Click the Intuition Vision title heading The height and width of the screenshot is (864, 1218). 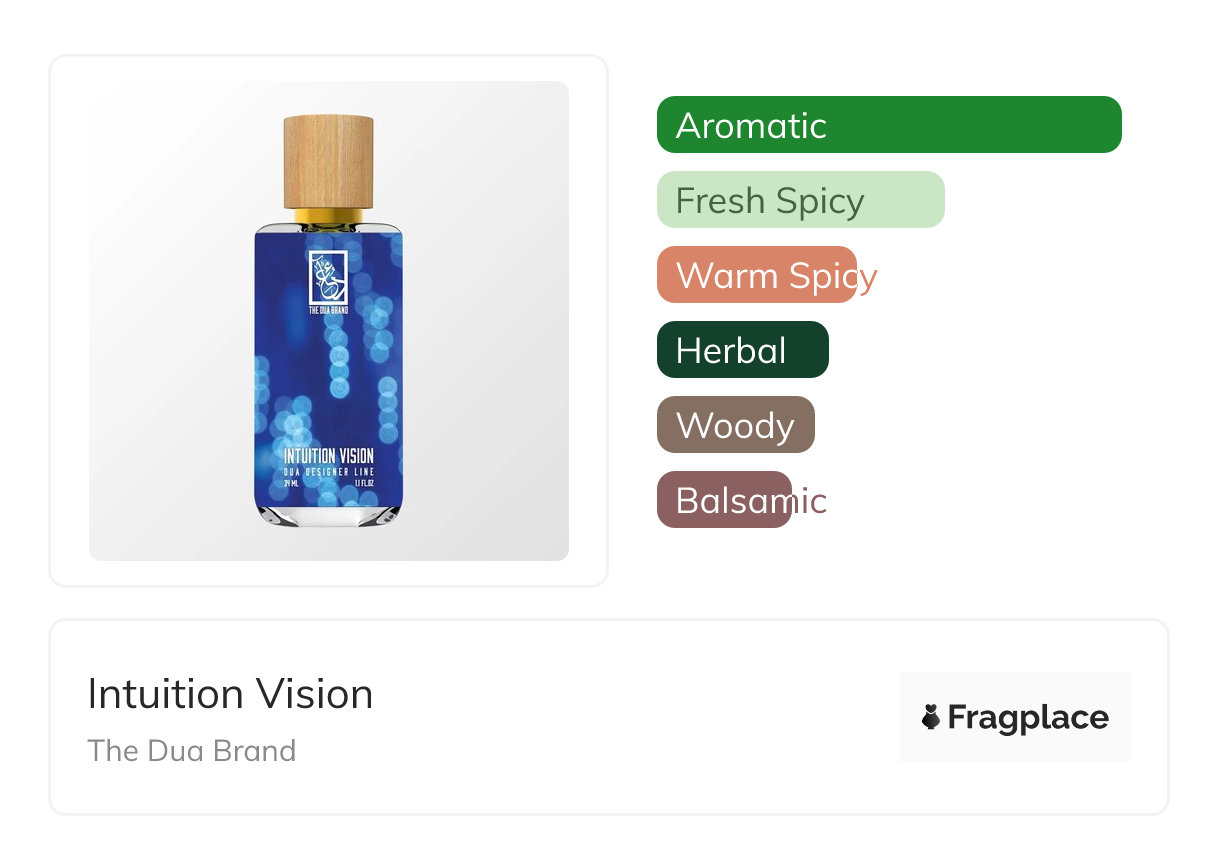[230, 694]
